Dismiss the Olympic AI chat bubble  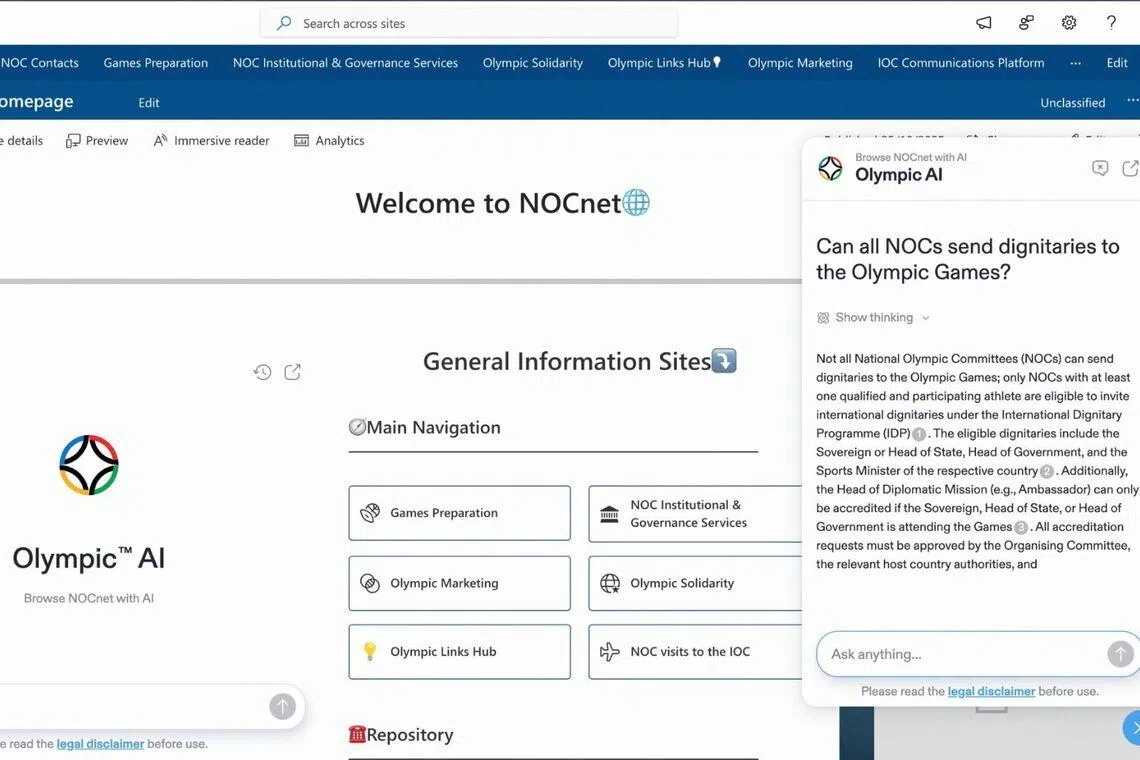point(1100,167)
